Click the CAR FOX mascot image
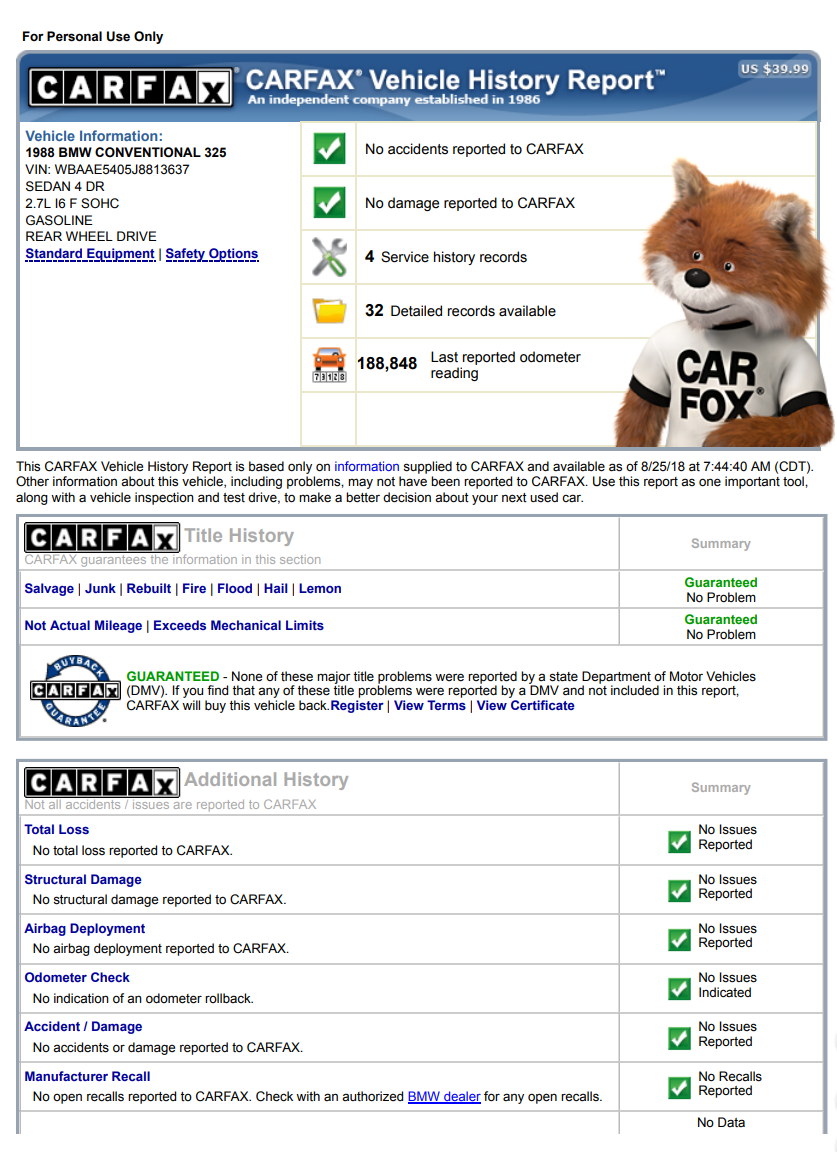The image size is (837, 1152). coord(724,305)
